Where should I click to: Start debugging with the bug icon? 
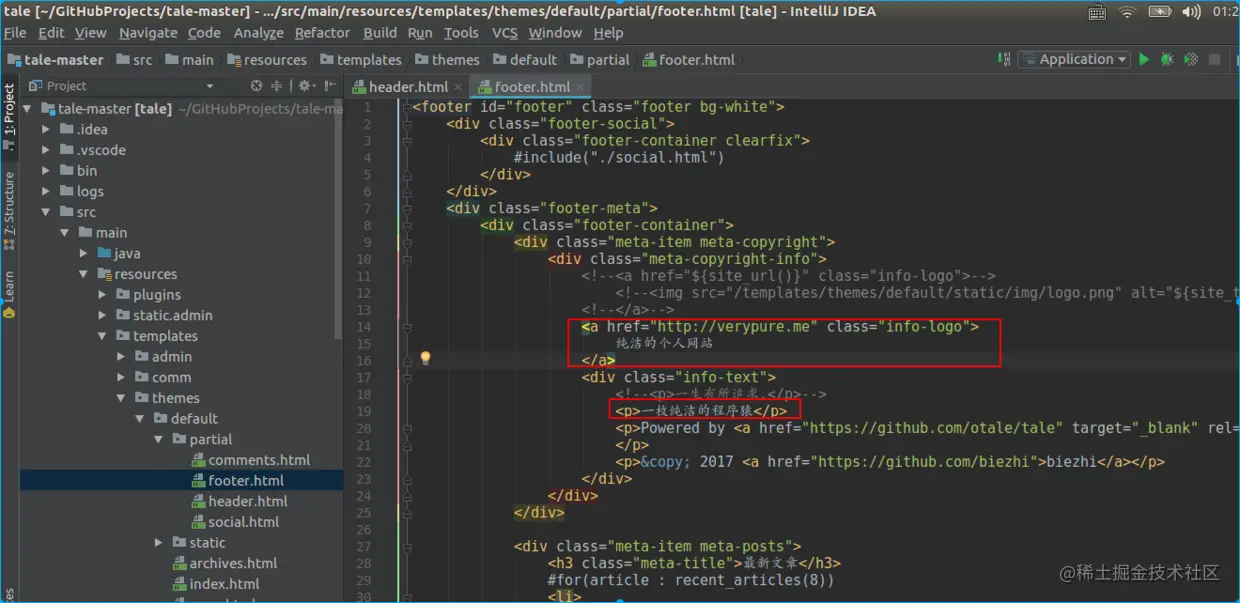click(x=1167, y=60)
